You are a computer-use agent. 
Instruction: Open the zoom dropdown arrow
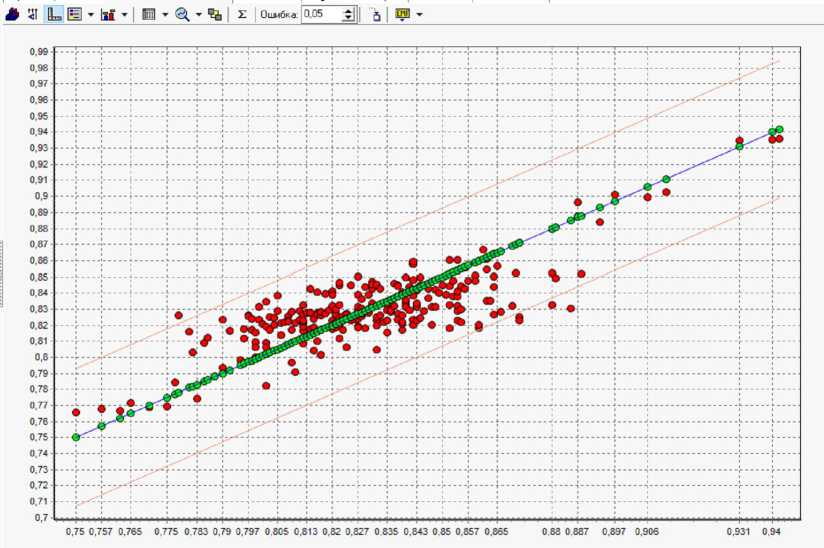[198, 15]
